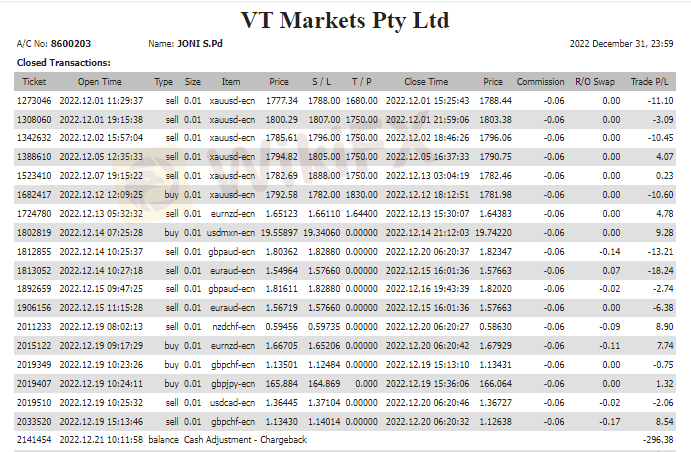Click the S / L column header
This screenshot has height=452, width=691.
point(322,82)
